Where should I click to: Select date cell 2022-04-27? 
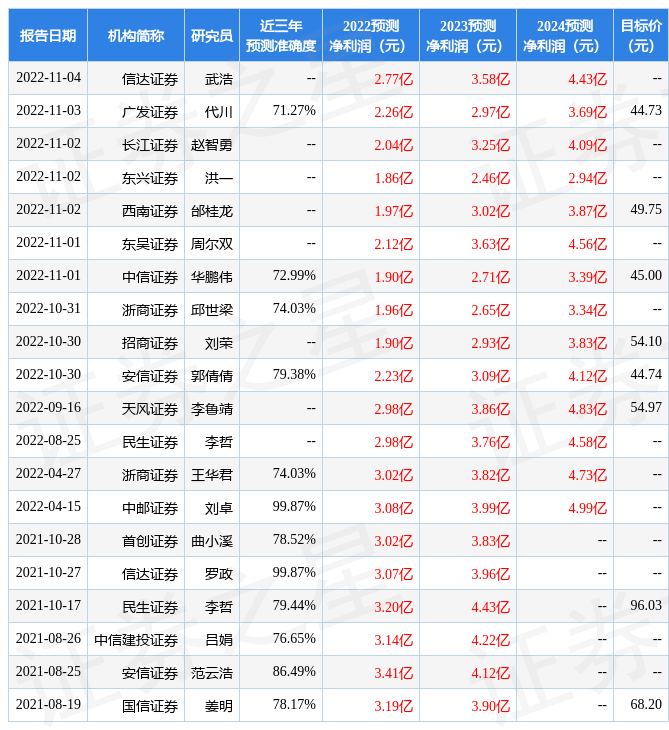[x=48, y=474]
